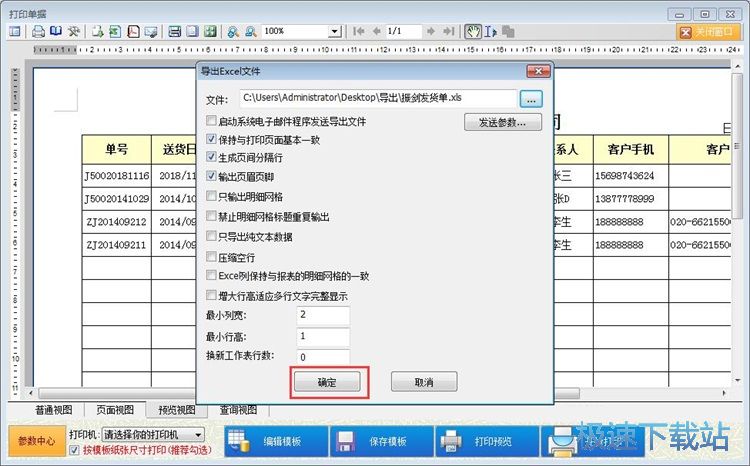
Task: Go to first page arrow
Action: click(x=358, y=32)
